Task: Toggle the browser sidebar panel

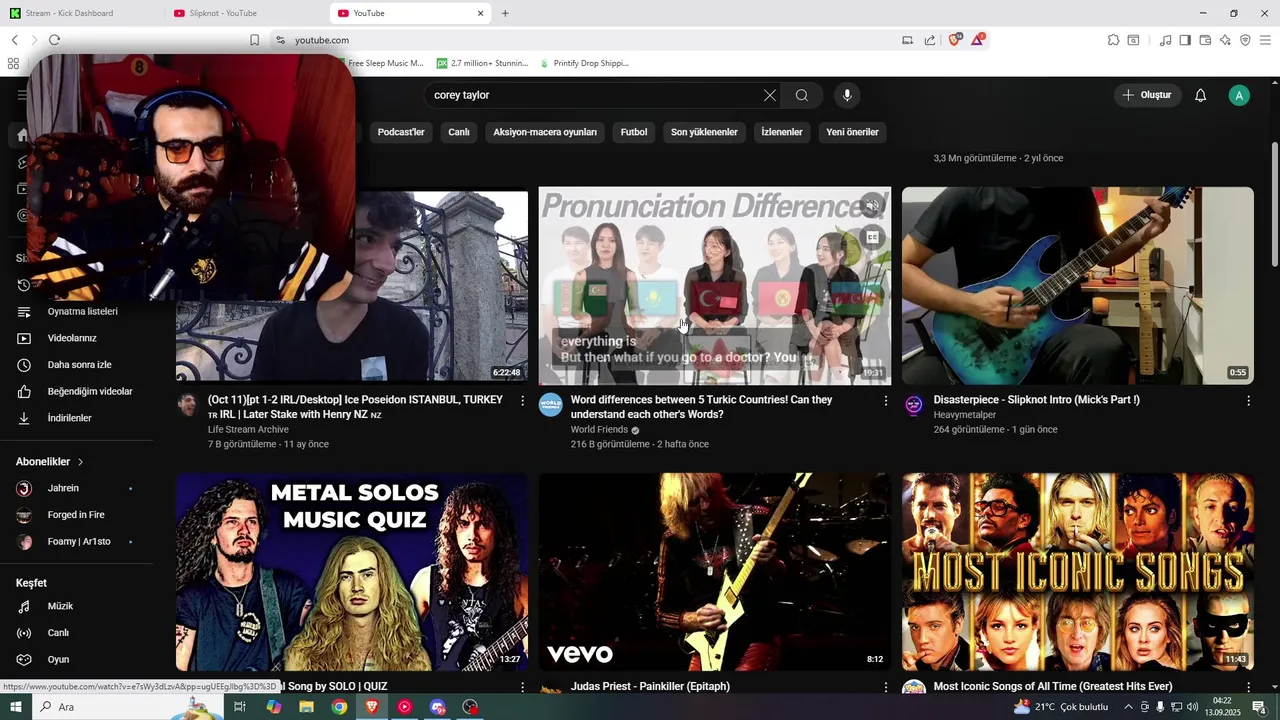Action: pyautogui.click(x=1185, y=40)
